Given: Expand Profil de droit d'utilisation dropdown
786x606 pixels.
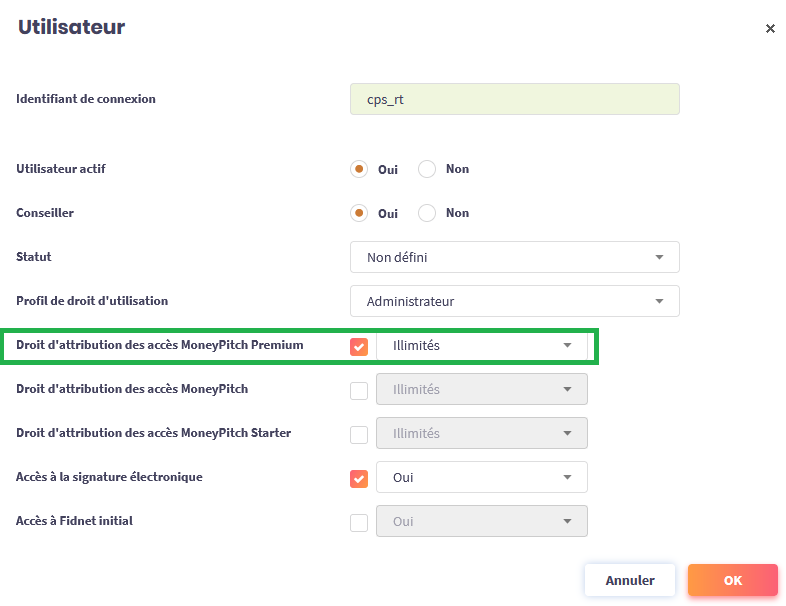Looking at the screenshot, I should click(514, 301).
